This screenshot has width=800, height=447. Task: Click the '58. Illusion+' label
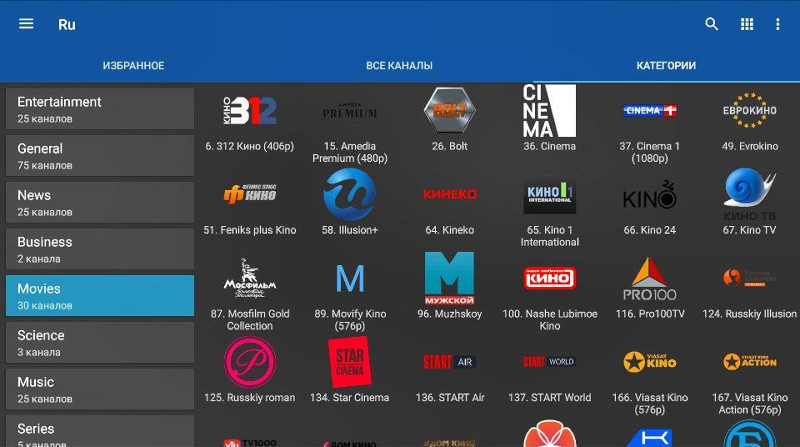349,230
